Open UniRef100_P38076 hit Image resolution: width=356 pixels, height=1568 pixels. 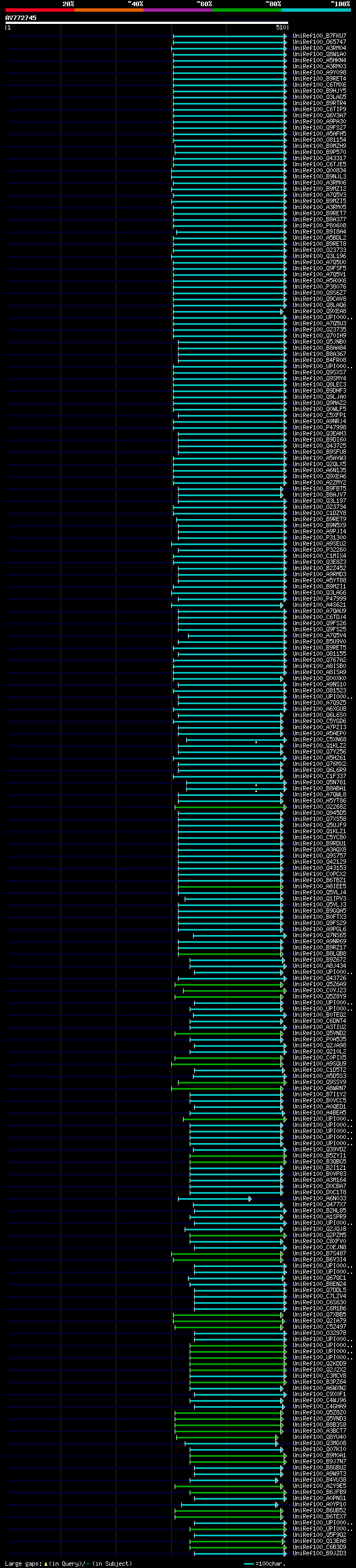319,286
